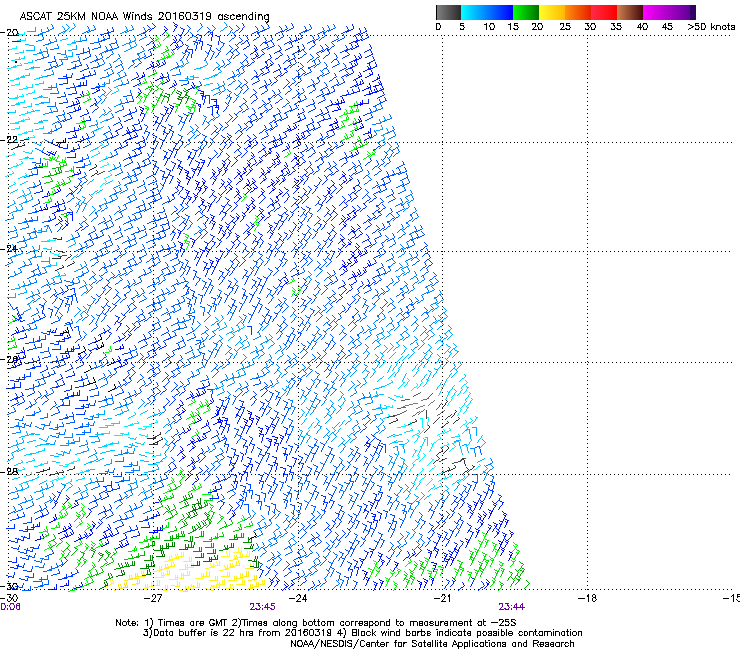Image resolution: width=740 pixels, height=650 pixels.
Task: Click the brown 35-40 knots legend band
Action: pyautogui.click(x=630, y=12)
